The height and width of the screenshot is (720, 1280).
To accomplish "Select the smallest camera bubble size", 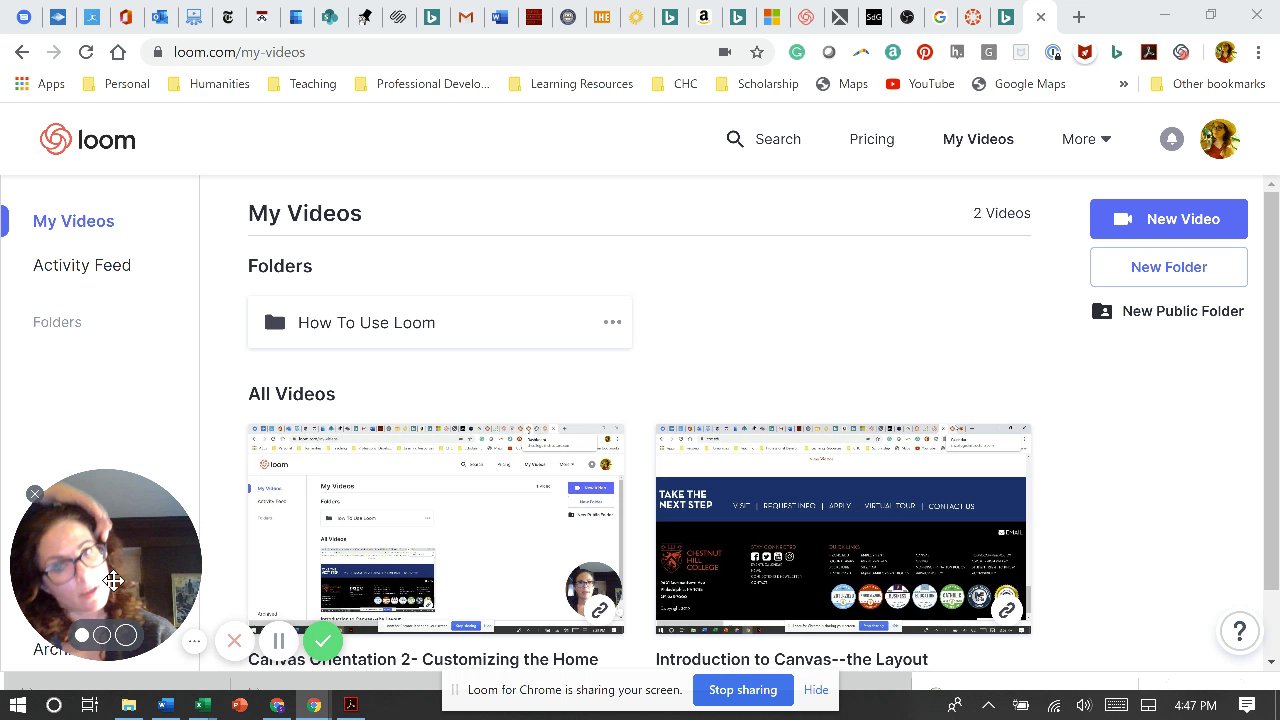I will [x=82, y=635].
